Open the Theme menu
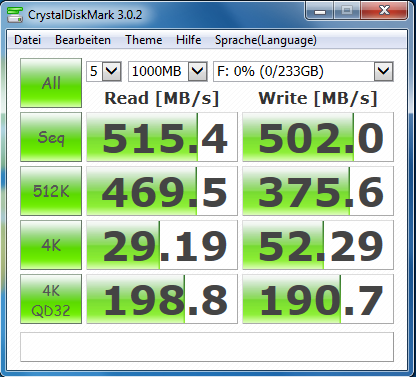Screen dimensions: 416x377 coord(144,40)
